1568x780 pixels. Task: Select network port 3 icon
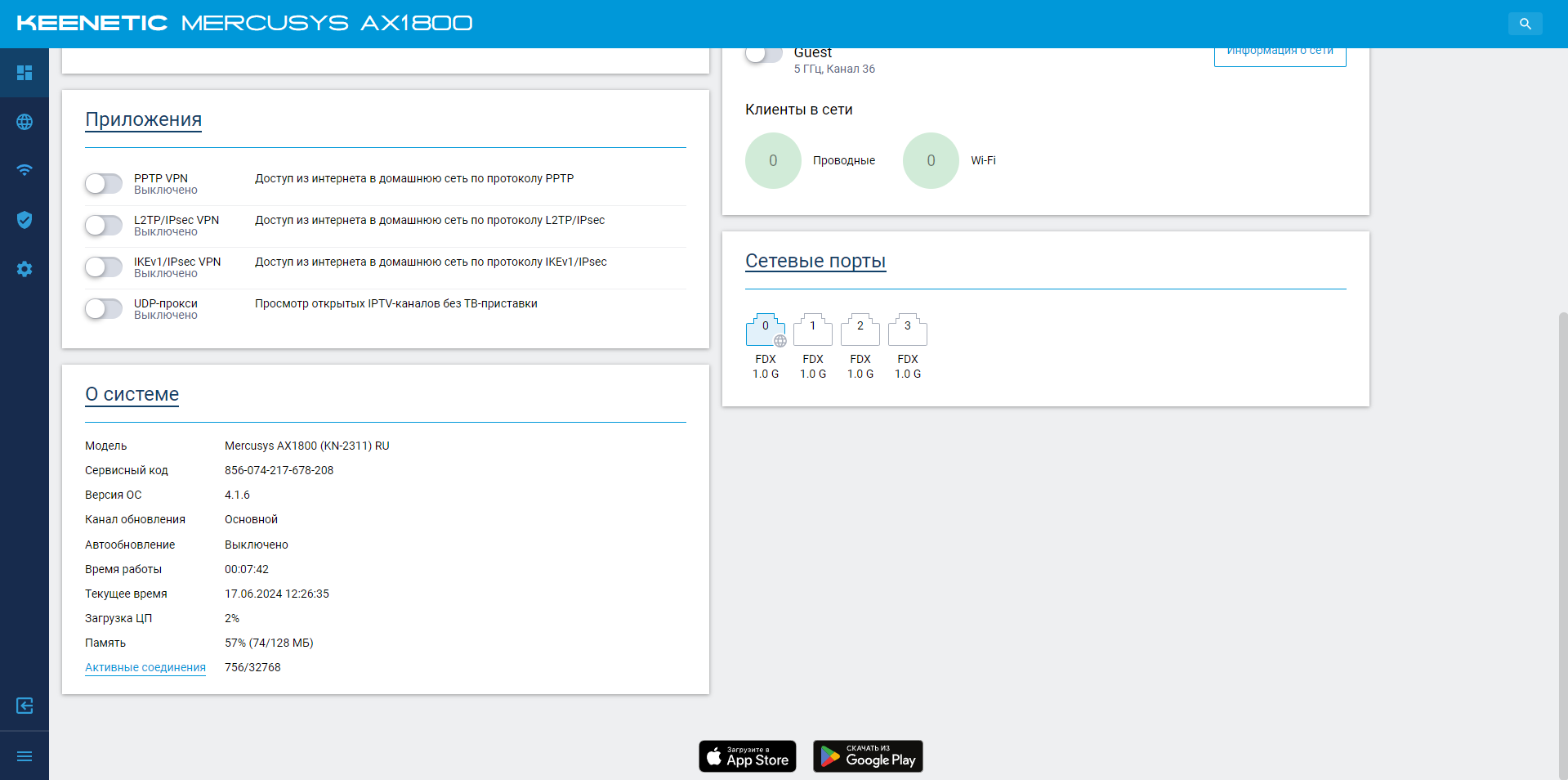coord(908,329)
